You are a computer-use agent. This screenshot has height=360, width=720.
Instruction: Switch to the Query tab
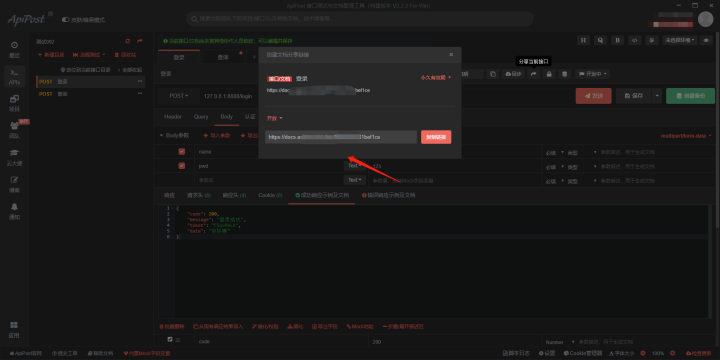point(201,117)
